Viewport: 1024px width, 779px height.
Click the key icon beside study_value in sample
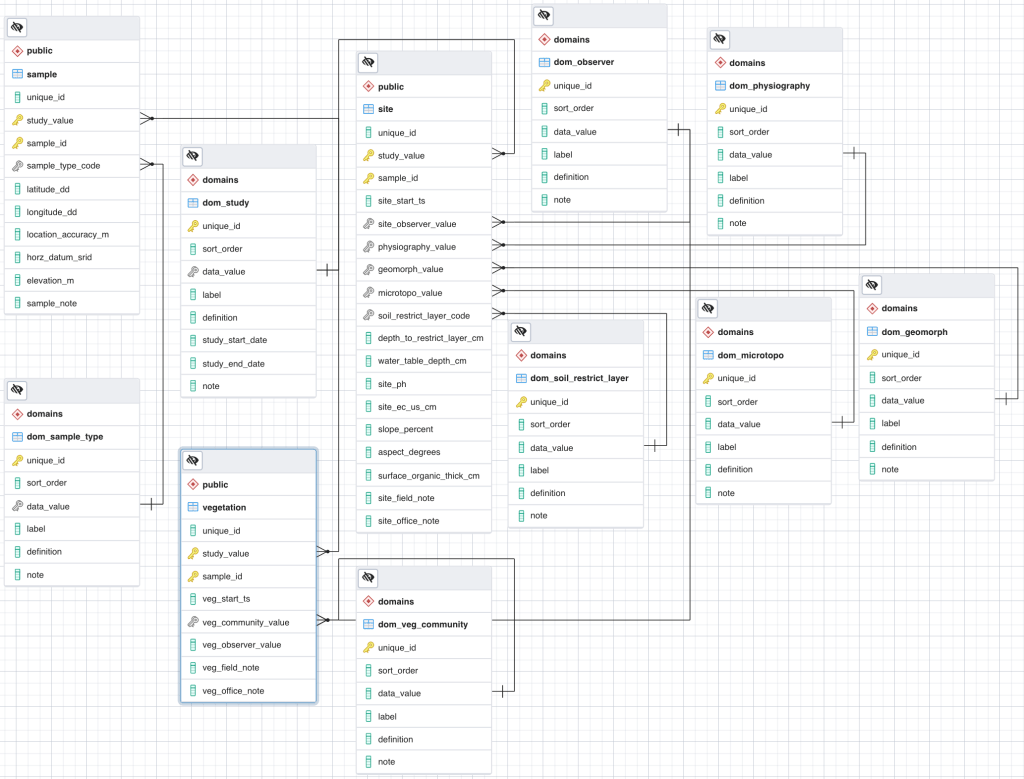(17, 120)
